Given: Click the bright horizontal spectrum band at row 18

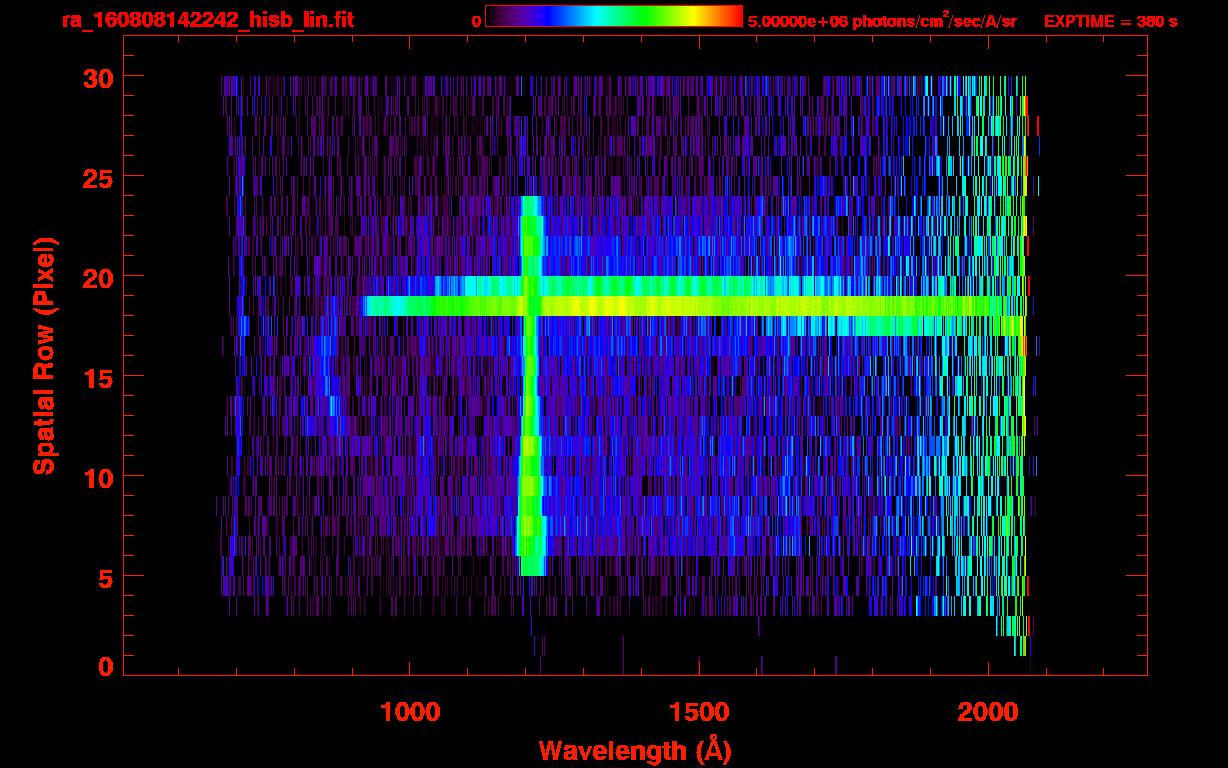Looking at the screenshot, I should [x=693, y=306].
